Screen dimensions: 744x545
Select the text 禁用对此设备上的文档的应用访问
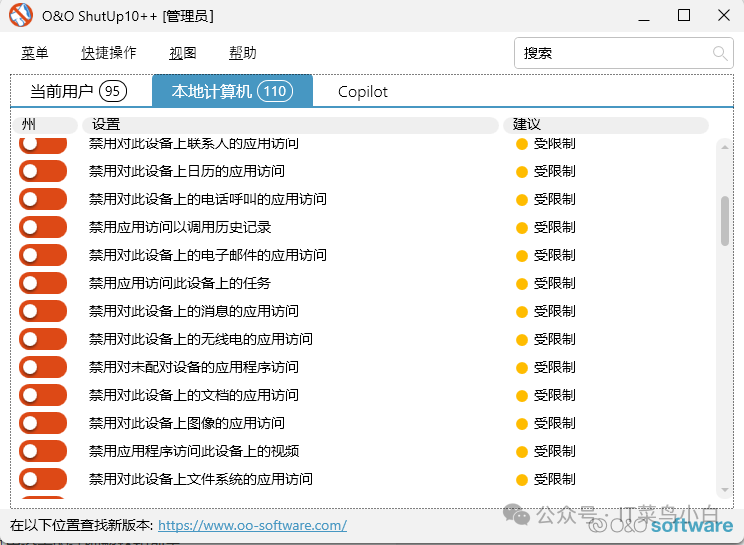[194, 395]
